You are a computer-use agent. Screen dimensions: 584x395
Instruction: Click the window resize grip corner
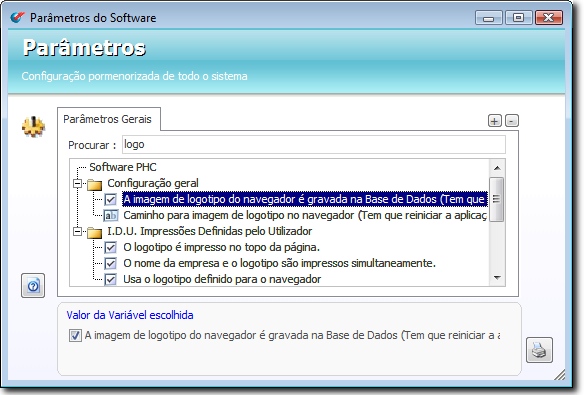point(560,375)
